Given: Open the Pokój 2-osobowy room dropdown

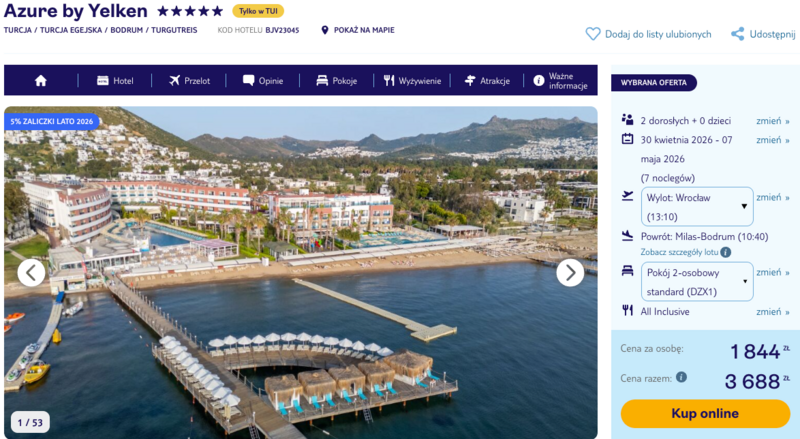Looking at the screenshot, I should pyautogui.click(x=697, y=281).
